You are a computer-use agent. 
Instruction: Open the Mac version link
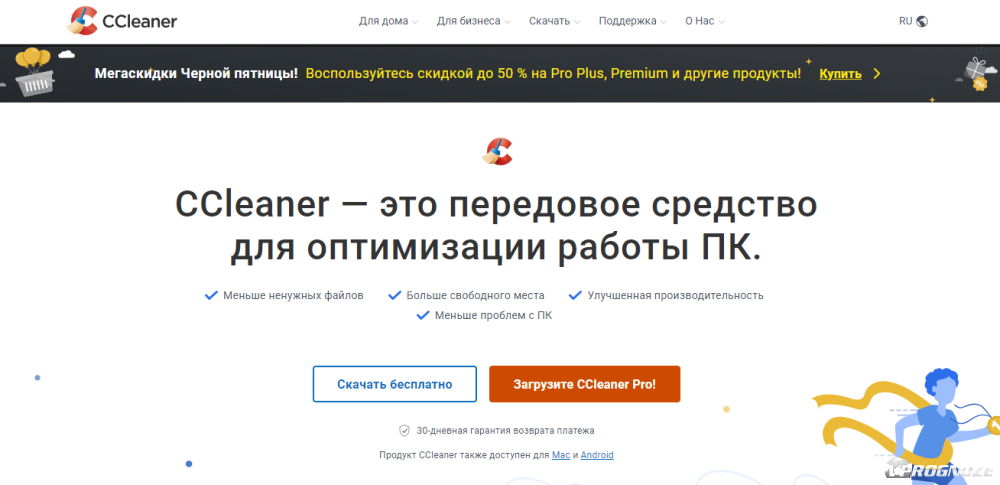pos(561,455)
